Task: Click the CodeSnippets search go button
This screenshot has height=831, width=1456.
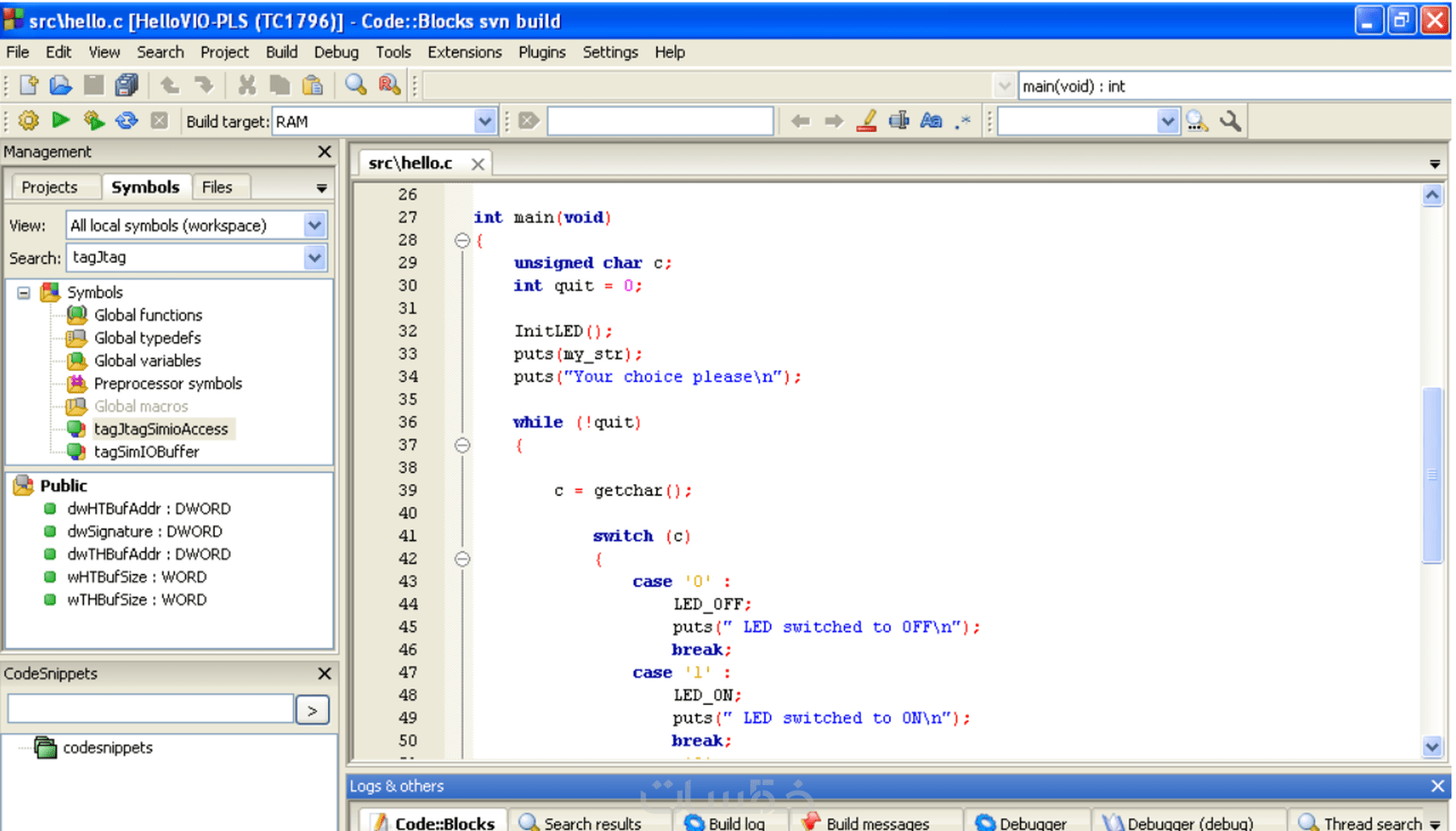Action: [313, 710]
